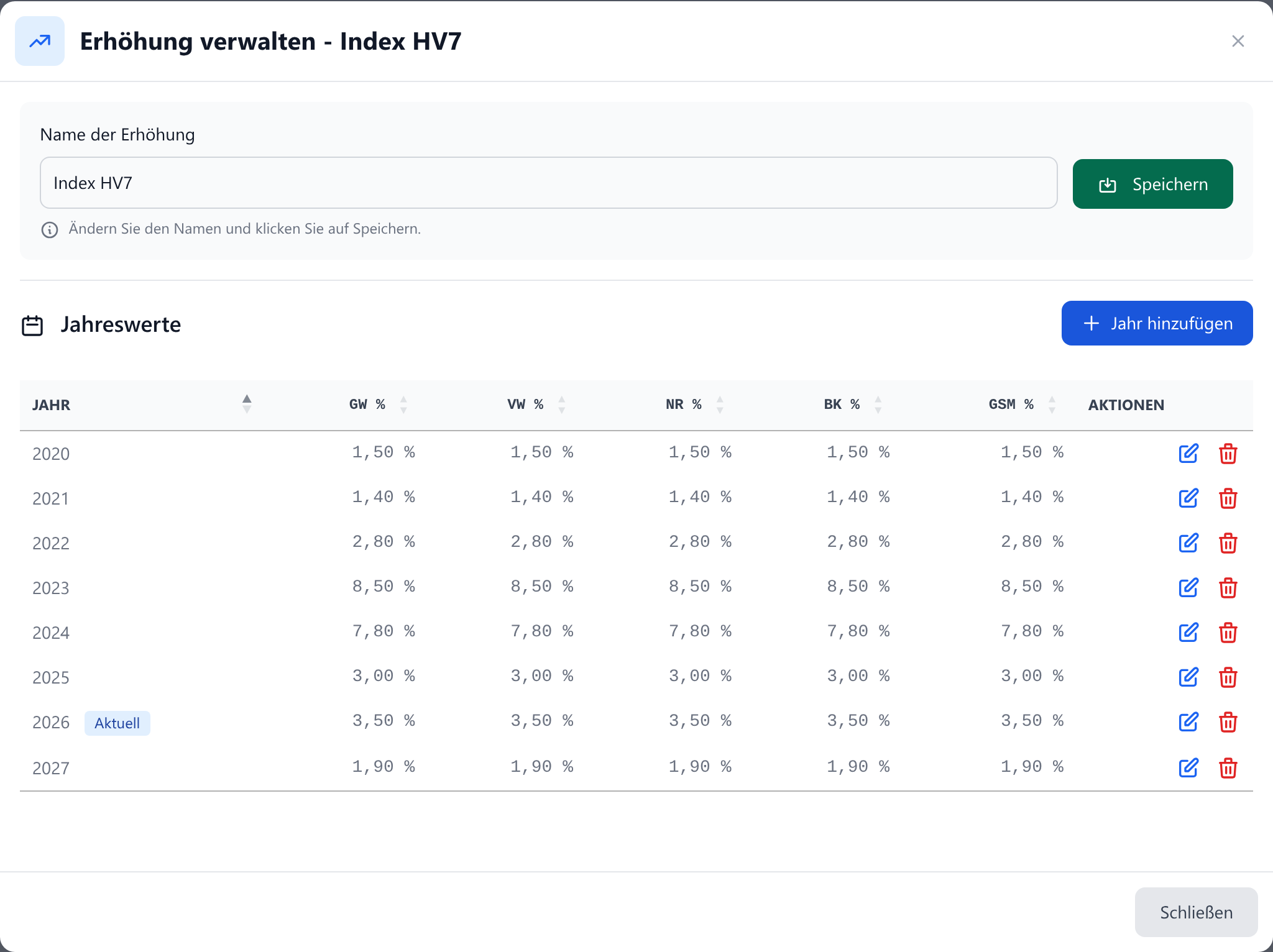This screenshot has width=1273, height=952.
Task: Edit the 2023 year row
Action: (1188, 588)
